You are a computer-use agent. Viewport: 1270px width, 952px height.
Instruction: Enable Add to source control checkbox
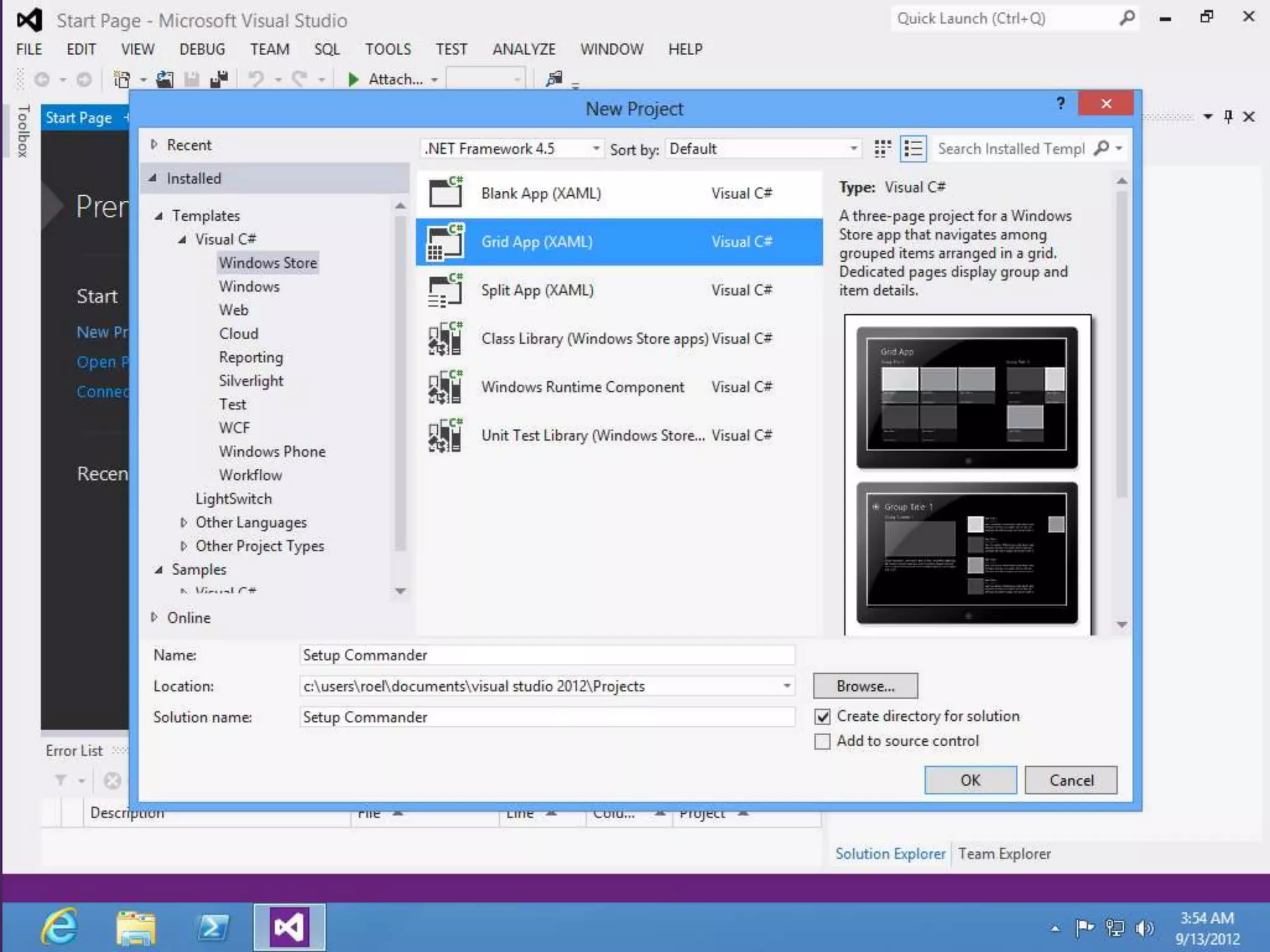point(822,741)
